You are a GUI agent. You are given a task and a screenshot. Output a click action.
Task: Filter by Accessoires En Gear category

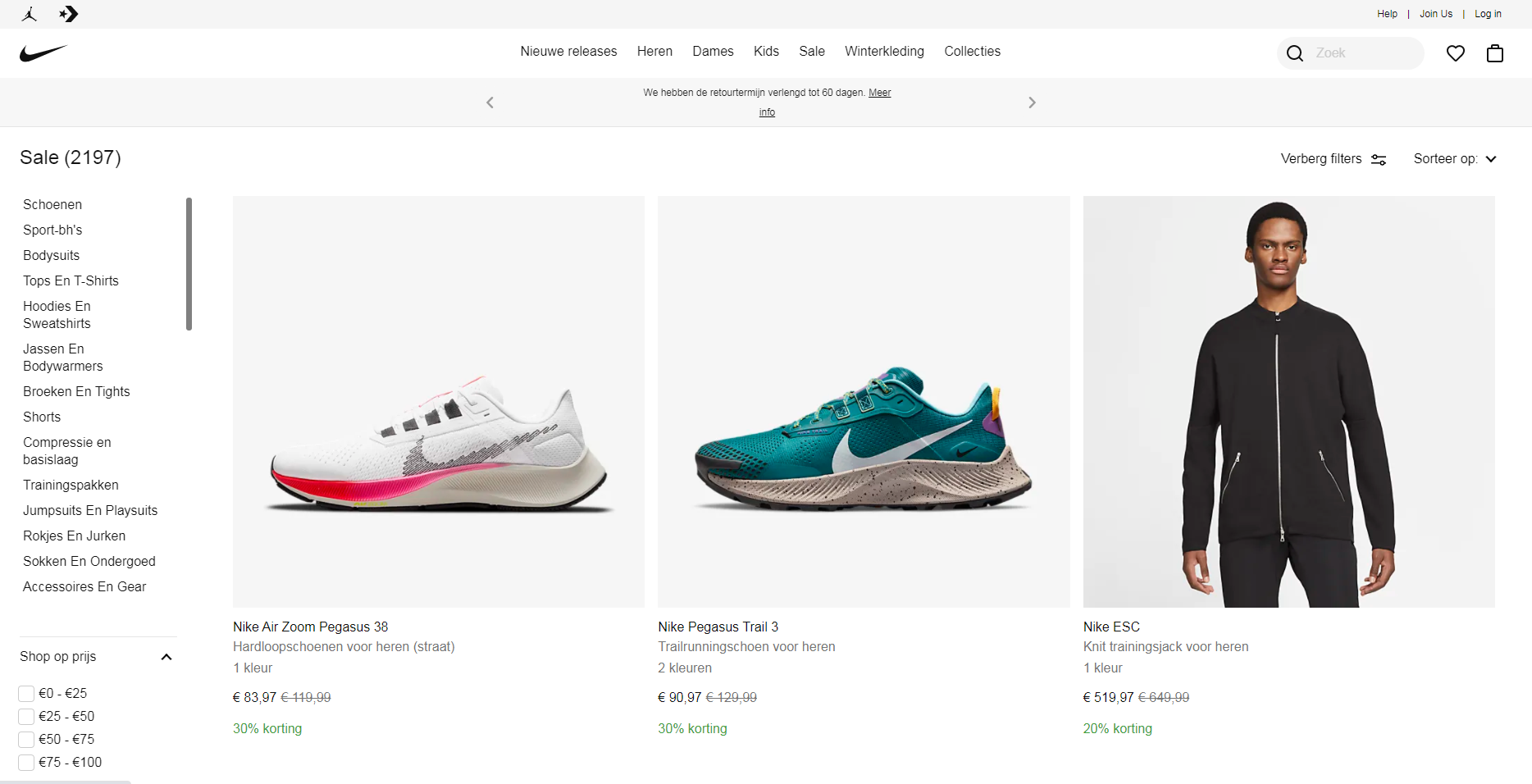(x=84, y=587)
